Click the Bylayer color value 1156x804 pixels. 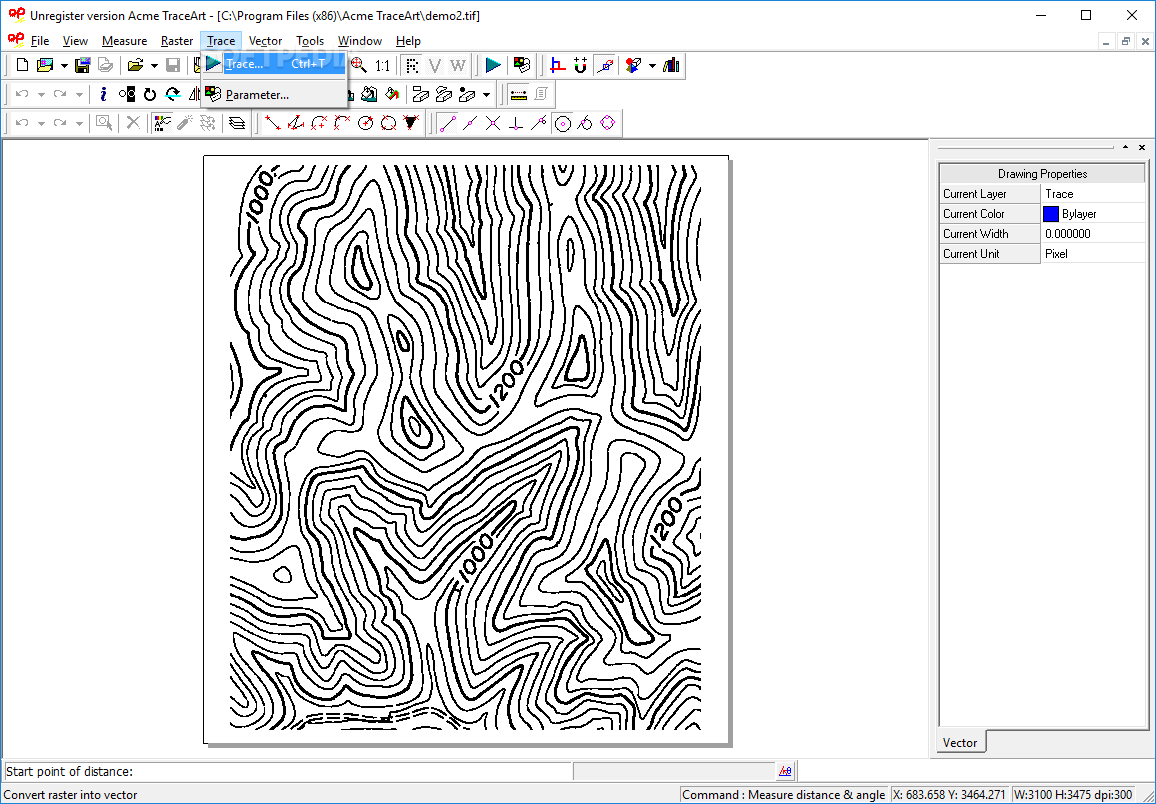[x=1079, y=214]
